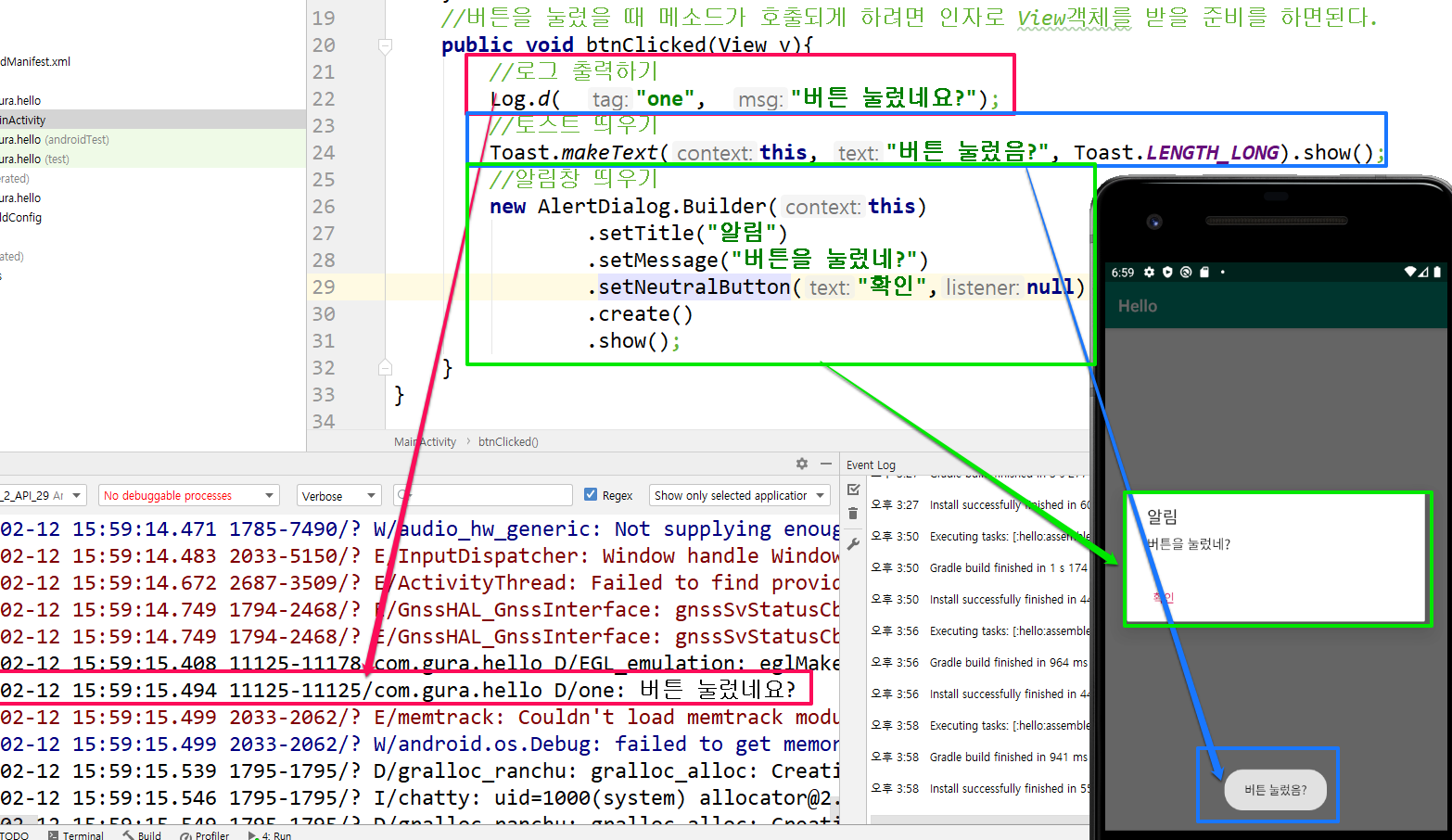Click the setNeutralButton call on line 29
Image resolution: width=1452 pixels, height=840 pixels.
pos(694,287)
